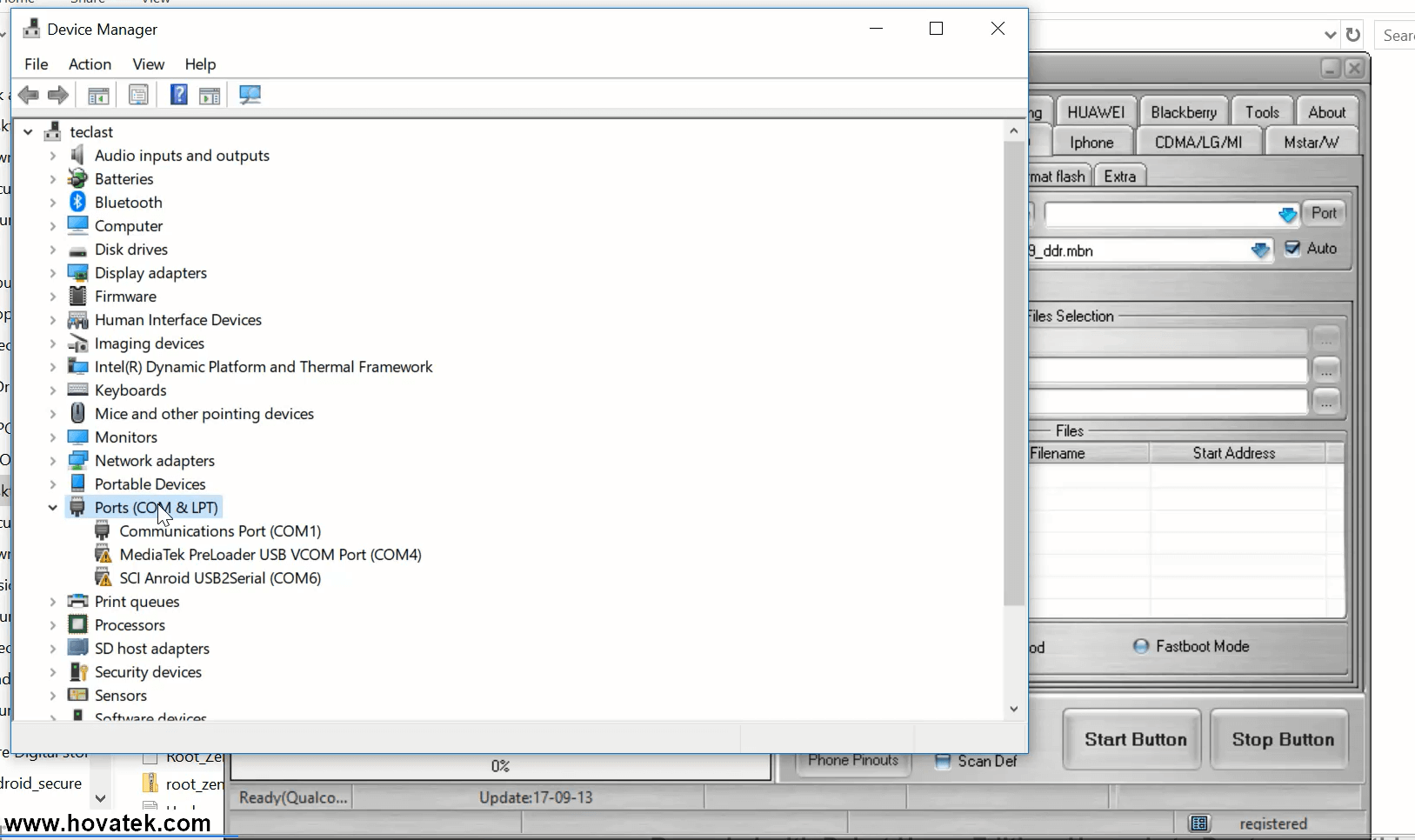Image resolution: width=1415 pixels, height=840 pixels.
Task: Switch to the HUAWEI tab
Action: click(1095, 110)
